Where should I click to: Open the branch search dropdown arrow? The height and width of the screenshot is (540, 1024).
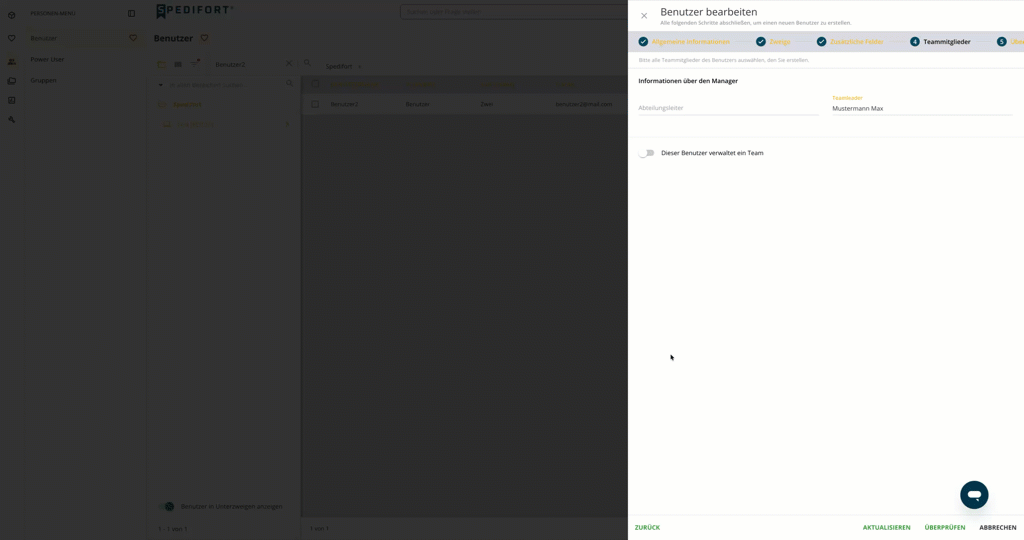click(x=161, y=85)
